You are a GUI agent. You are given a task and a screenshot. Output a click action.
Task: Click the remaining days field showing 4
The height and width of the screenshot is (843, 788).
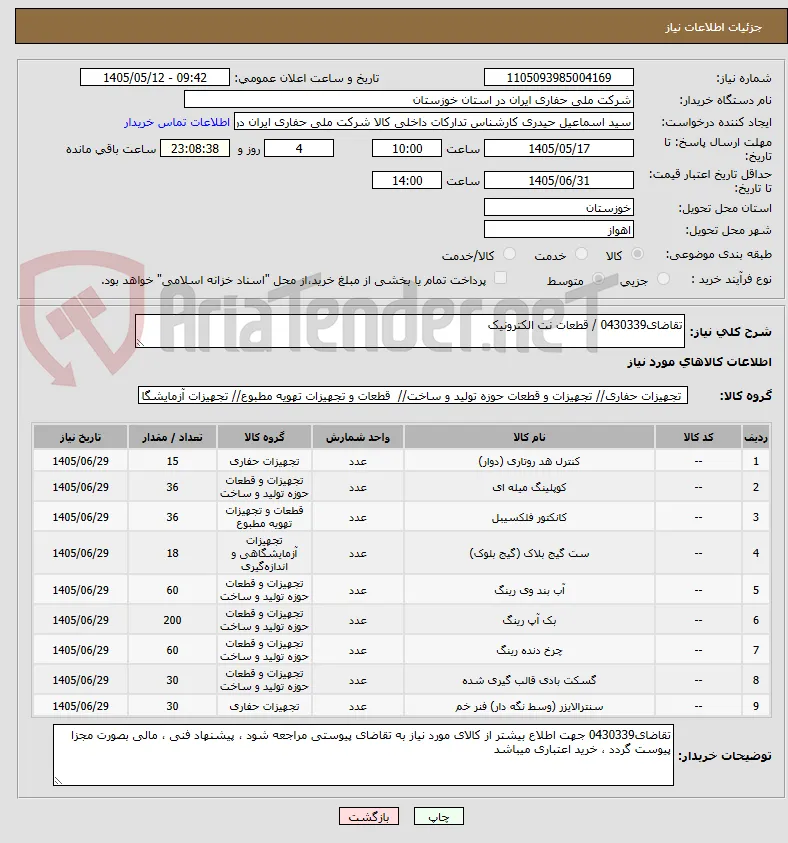point(299,148)
